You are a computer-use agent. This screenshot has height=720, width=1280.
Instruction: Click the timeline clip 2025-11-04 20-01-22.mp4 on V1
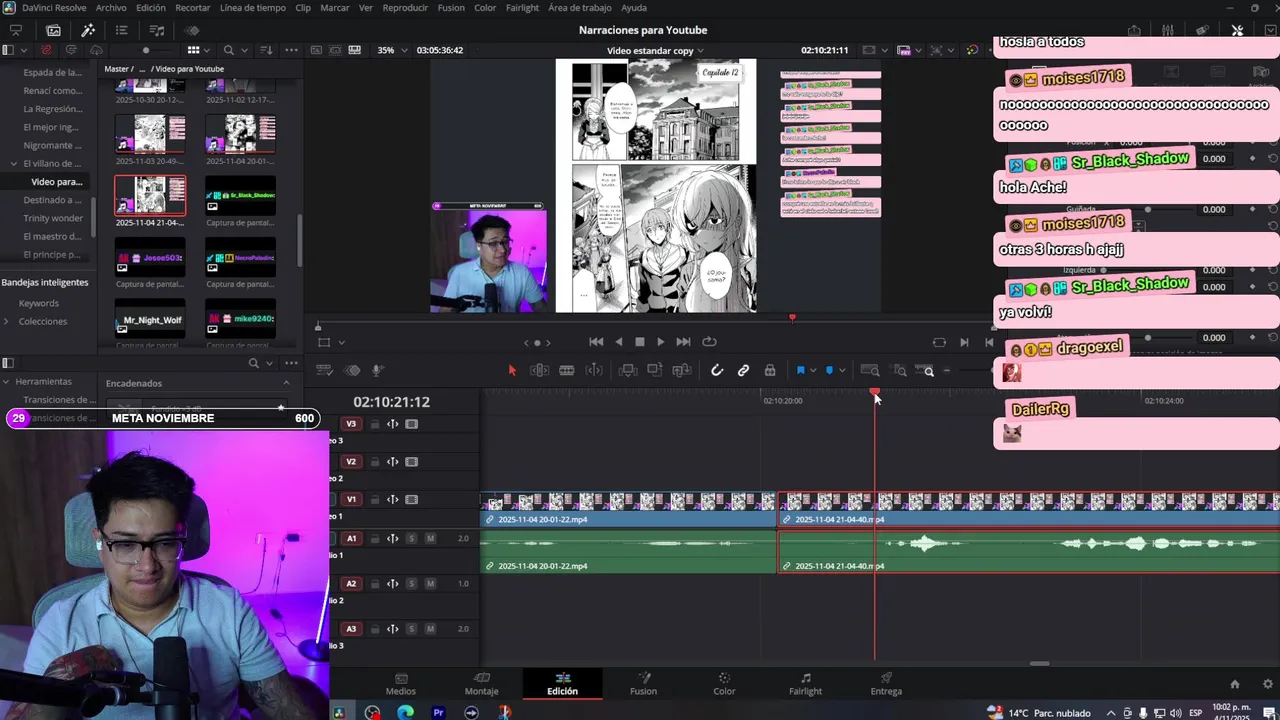[628, 508]
